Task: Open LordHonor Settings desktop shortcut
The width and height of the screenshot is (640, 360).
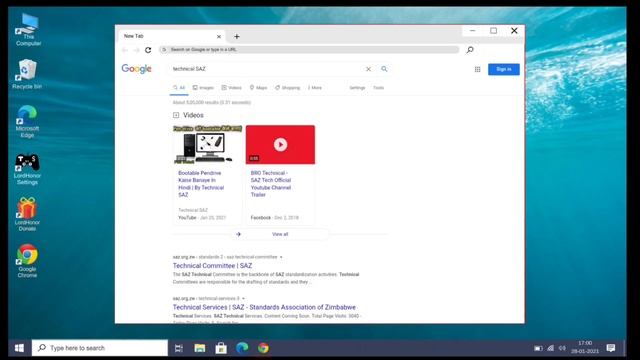Action: pyautogui.click(x=27, y=169)
